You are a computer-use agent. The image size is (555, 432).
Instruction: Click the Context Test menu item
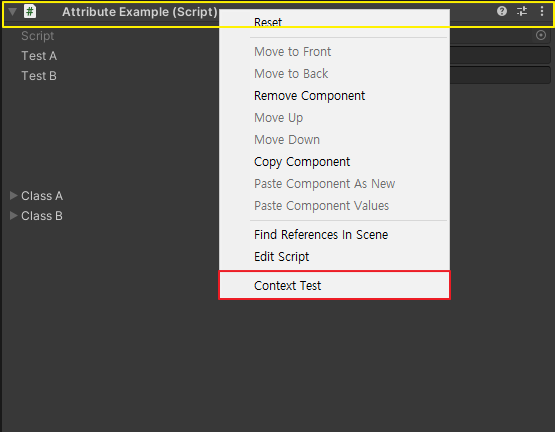pos(334,285)
